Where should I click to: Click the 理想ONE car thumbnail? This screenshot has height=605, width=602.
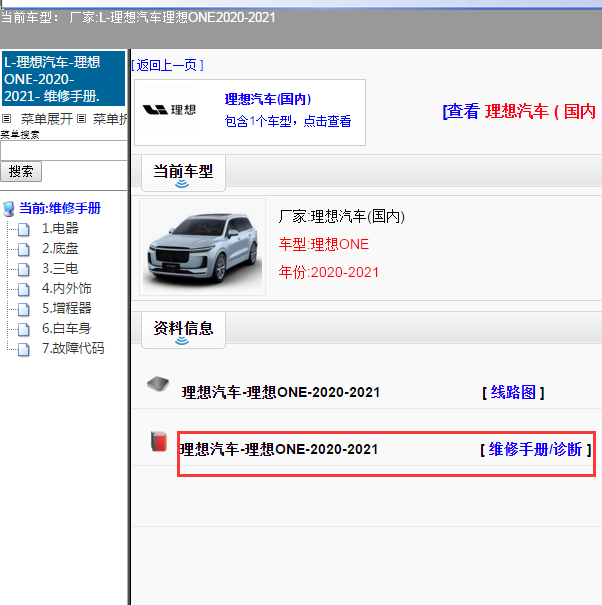pyautogui.click(x=202, y=247)
